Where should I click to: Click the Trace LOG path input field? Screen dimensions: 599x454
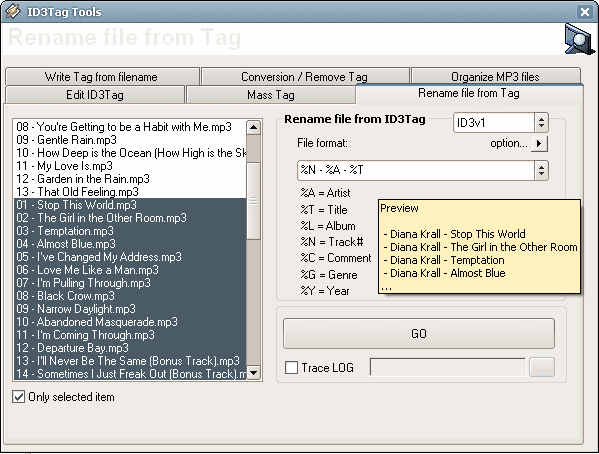(x=447, y=368)
